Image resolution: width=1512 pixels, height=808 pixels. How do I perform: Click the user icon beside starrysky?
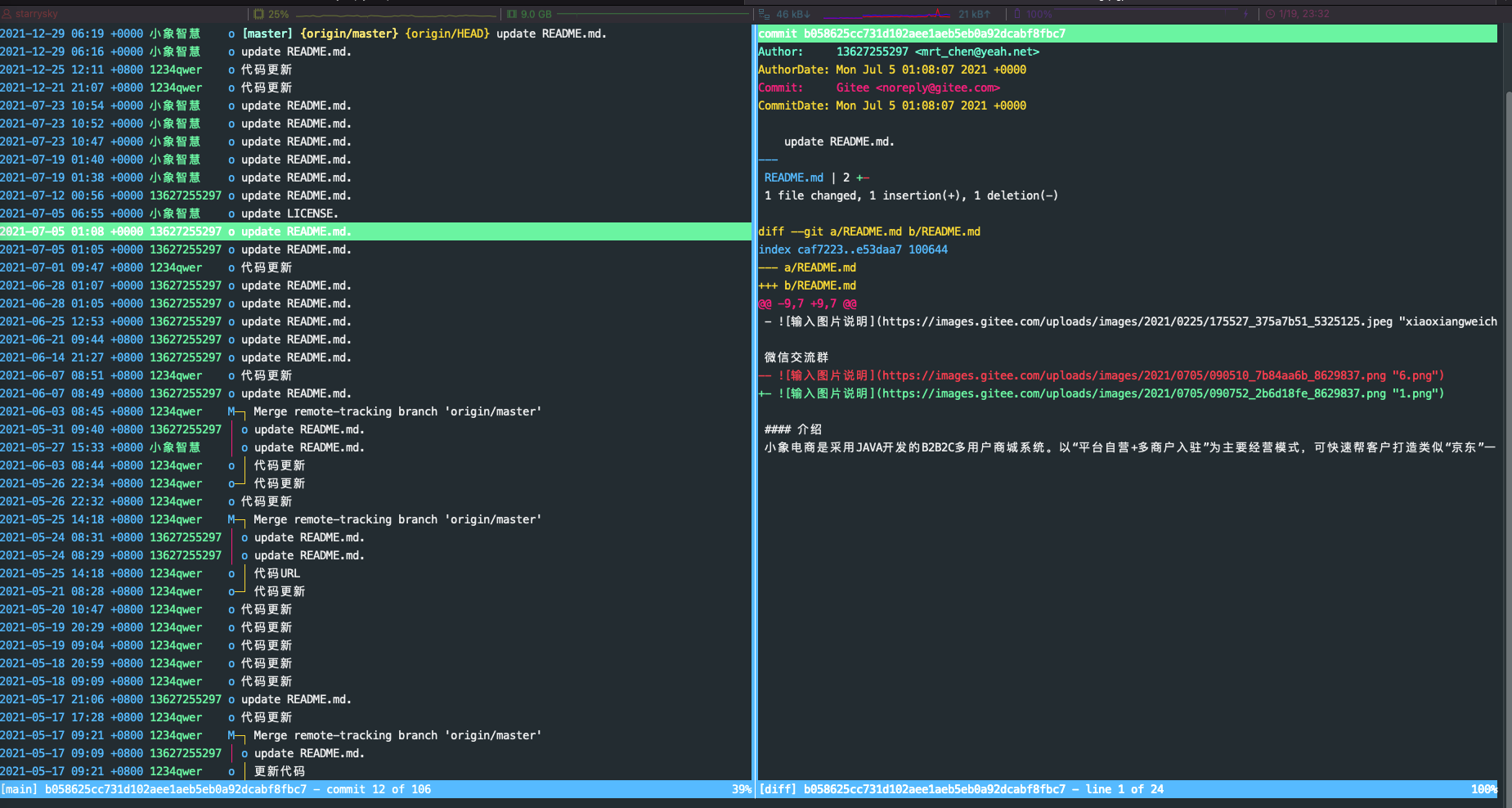click(7, 14)
